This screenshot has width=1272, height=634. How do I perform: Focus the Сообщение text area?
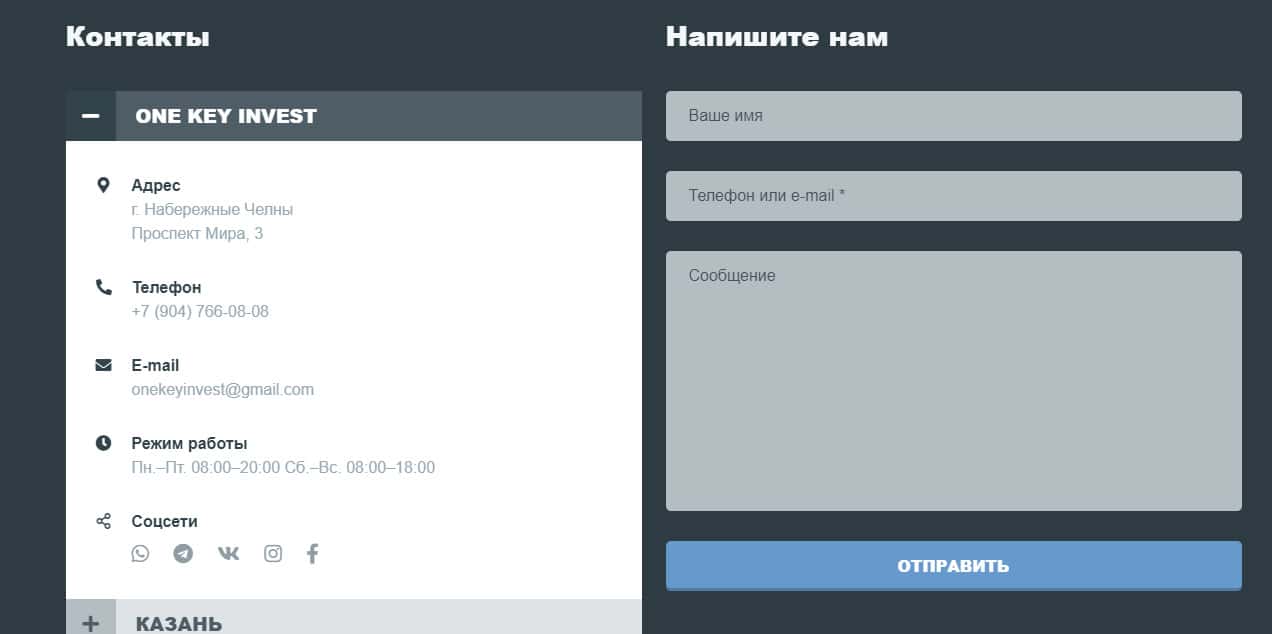pyautogui.click(x=954, y=381)
